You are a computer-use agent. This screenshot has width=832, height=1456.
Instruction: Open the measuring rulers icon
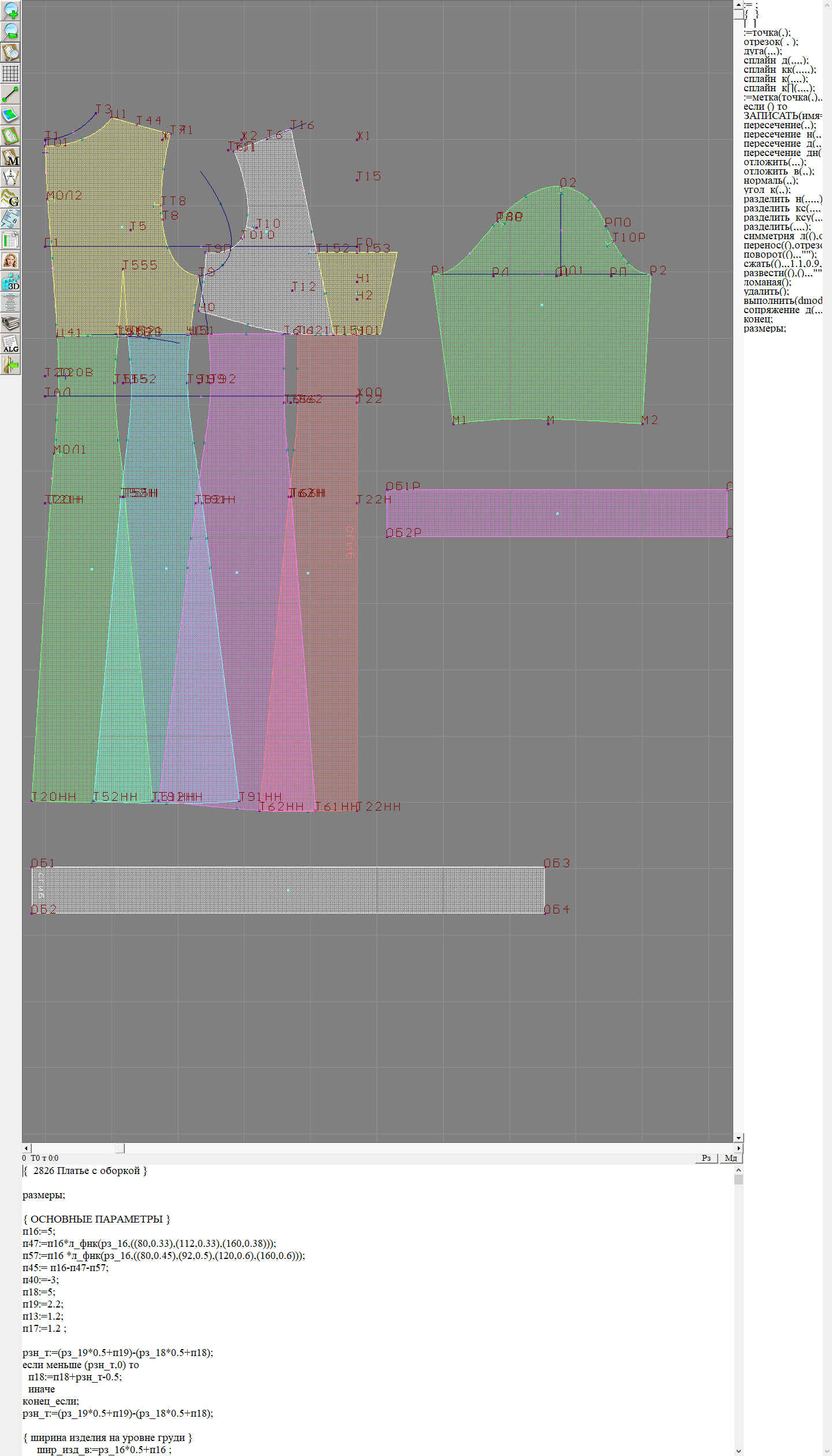click(x=10, y=218)
